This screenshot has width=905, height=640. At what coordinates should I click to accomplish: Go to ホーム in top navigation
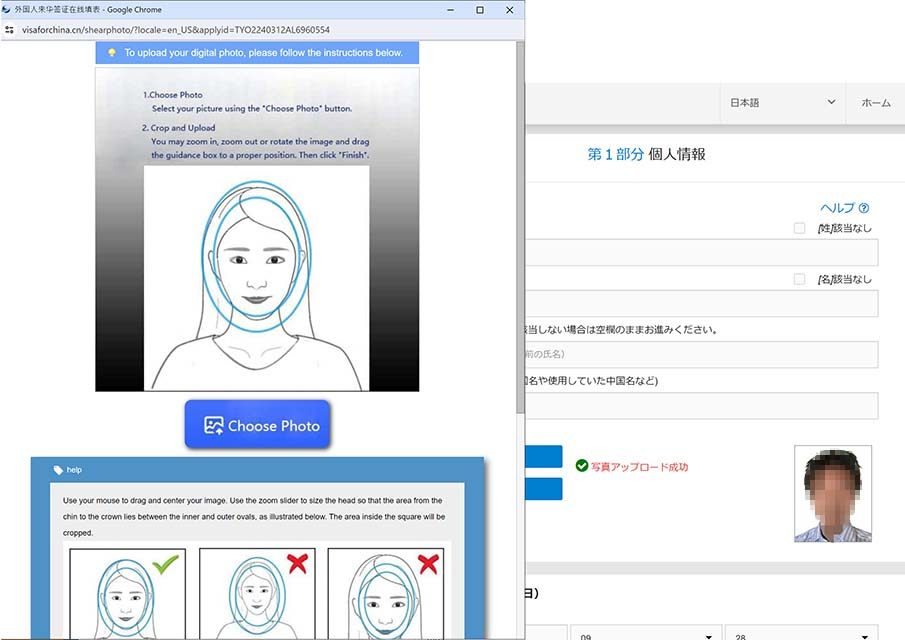tap(875, 103)
